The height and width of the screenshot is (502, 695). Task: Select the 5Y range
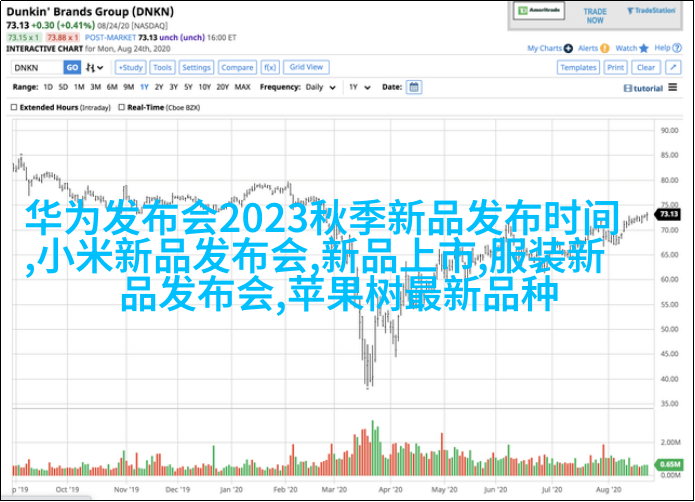point(188,87)
